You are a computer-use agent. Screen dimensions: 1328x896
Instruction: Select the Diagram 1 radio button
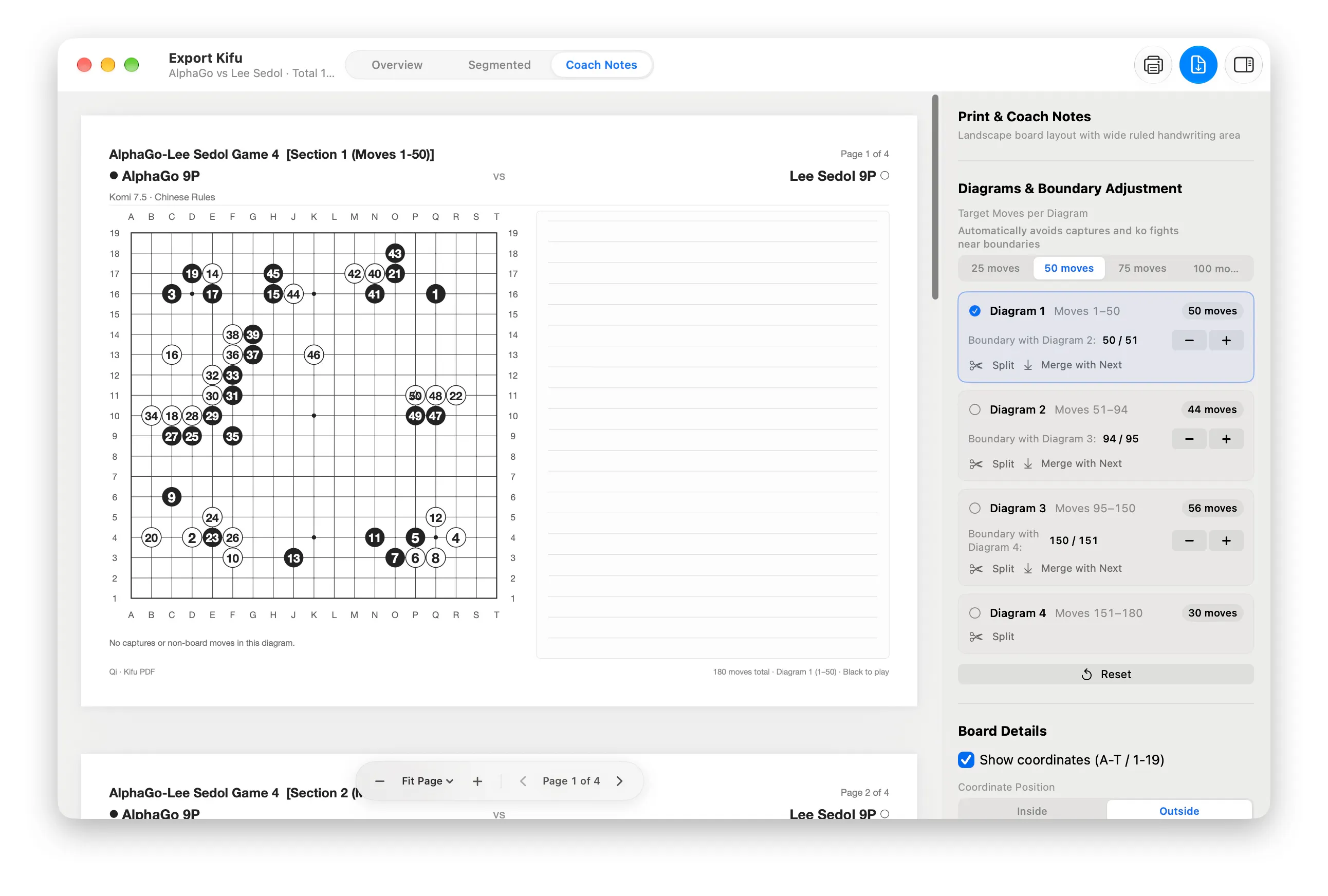975,311
